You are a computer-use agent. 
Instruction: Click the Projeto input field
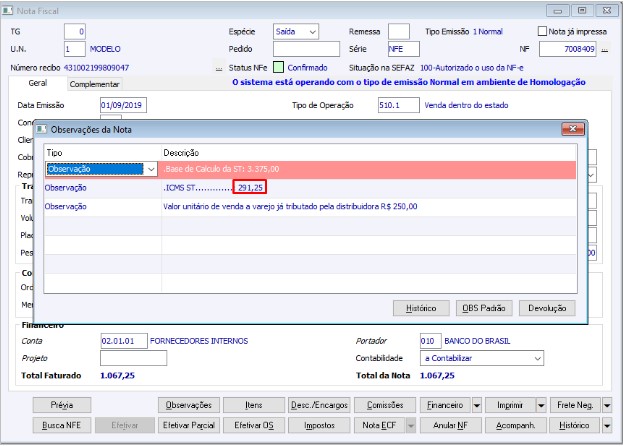[x=134, y=358]
